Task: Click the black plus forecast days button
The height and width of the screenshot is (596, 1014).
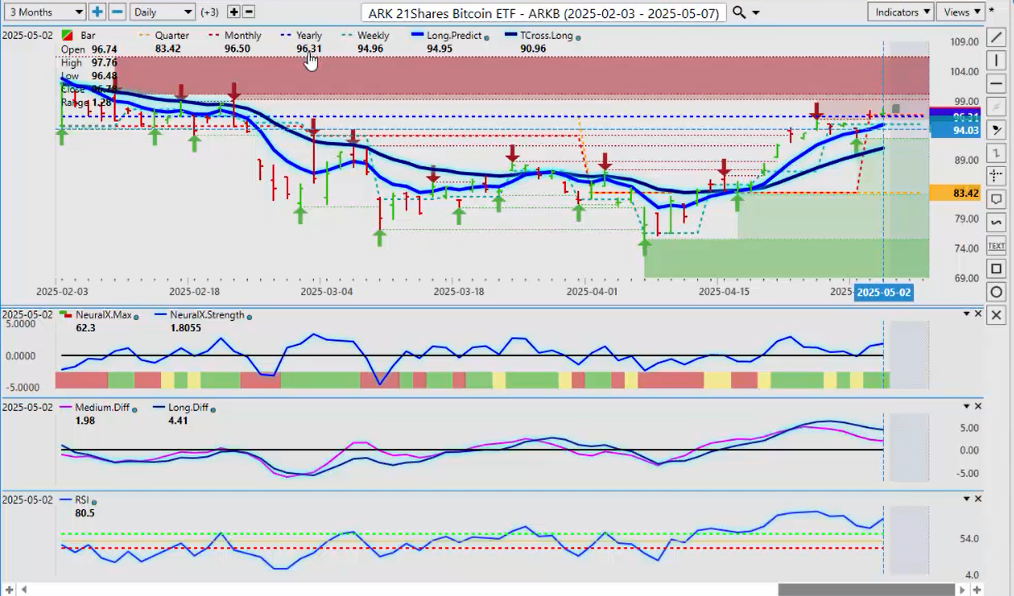Action: (233, 12)
